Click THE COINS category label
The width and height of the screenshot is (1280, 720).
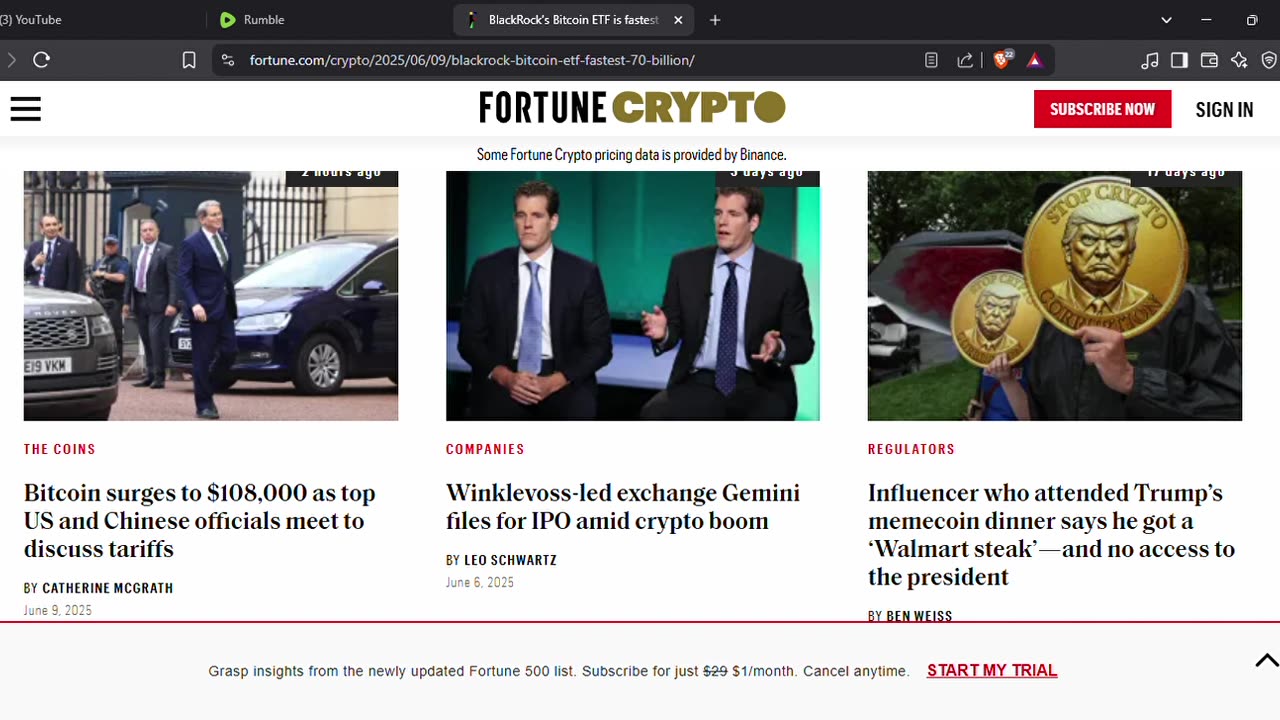click(x=60, y=449)
